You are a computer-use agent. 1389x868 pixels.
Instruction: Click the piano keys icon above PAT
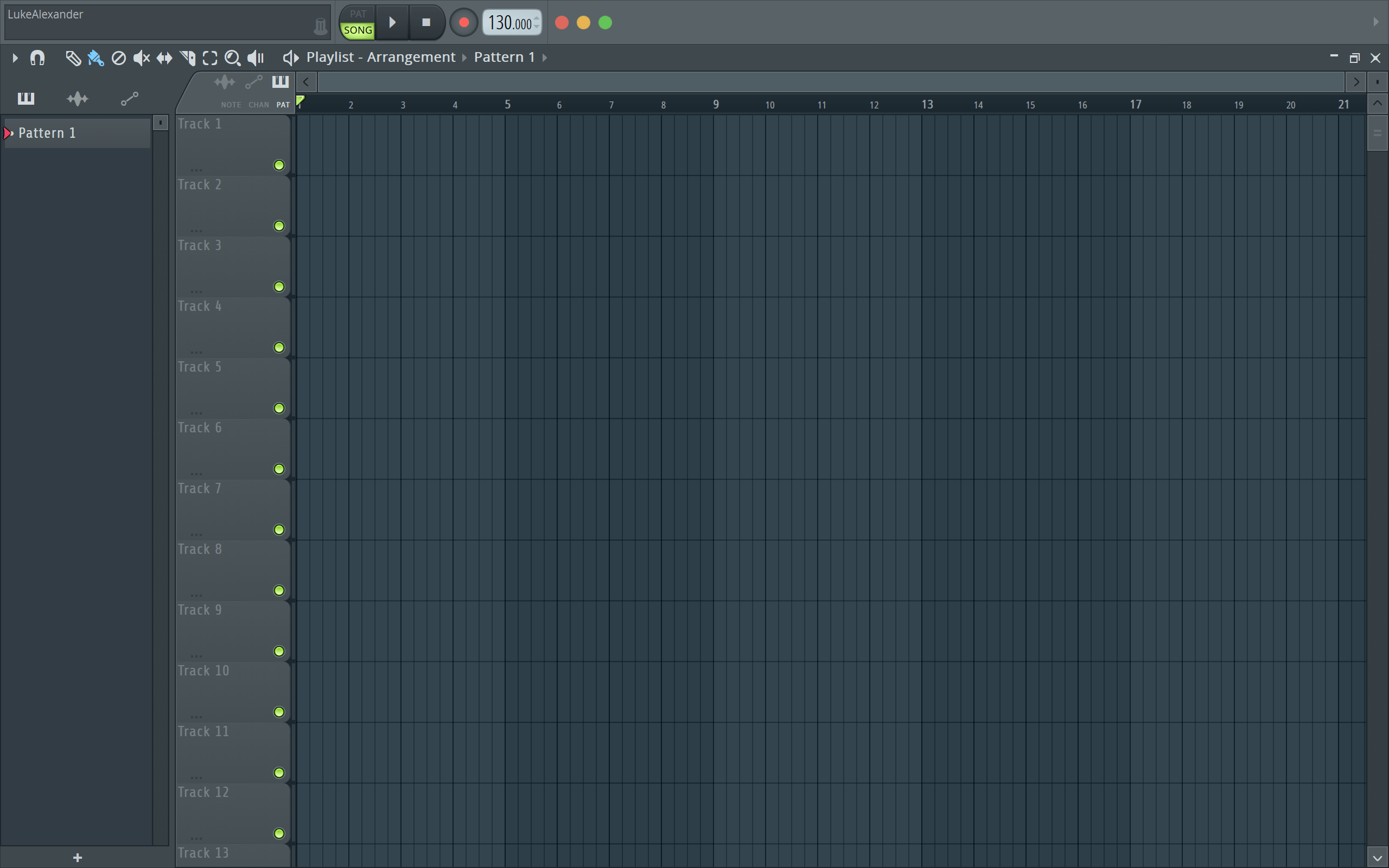tap(280, 81)
